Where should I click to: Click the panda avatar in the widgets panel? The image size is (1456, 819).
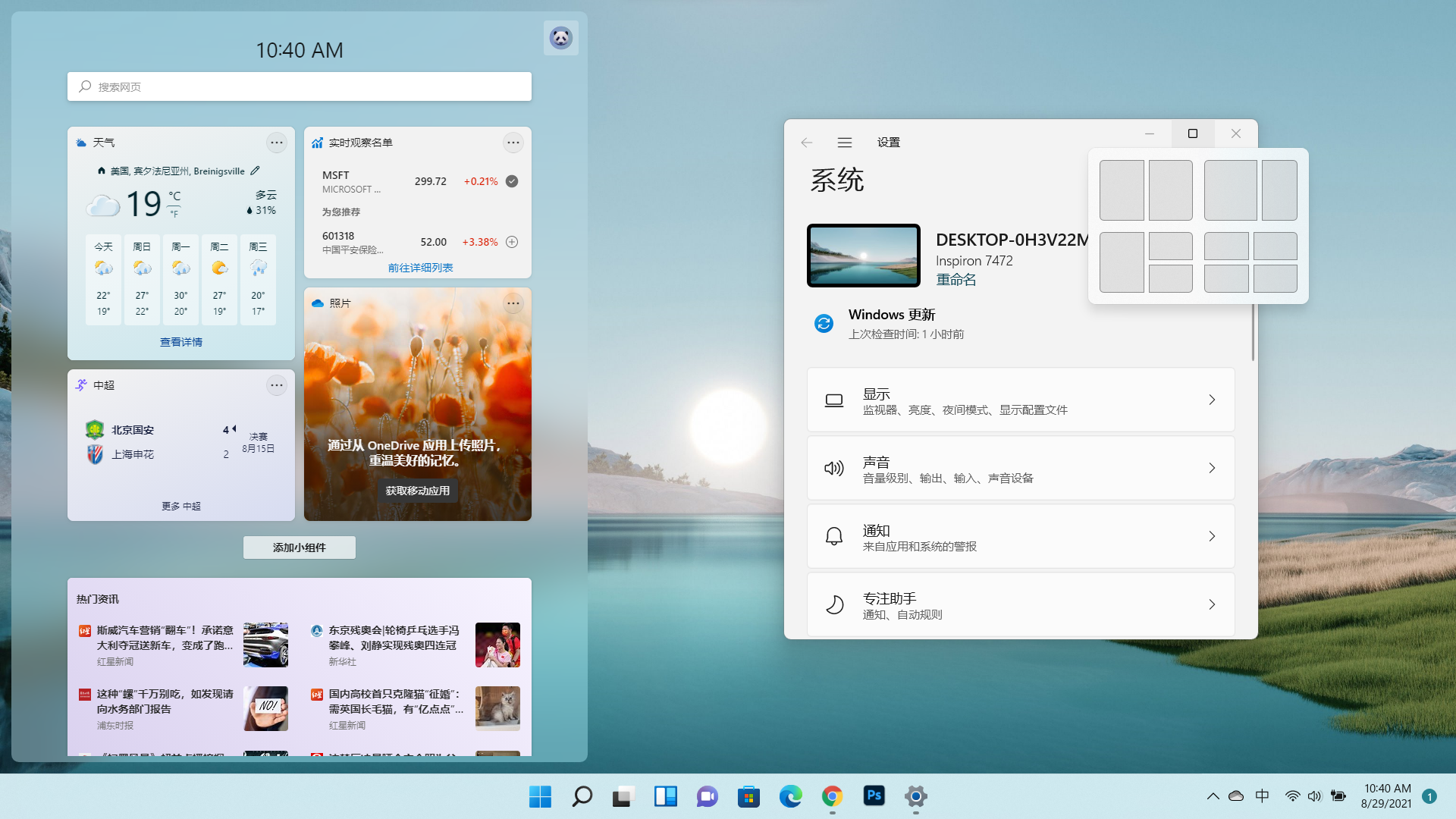coord(560,37)
